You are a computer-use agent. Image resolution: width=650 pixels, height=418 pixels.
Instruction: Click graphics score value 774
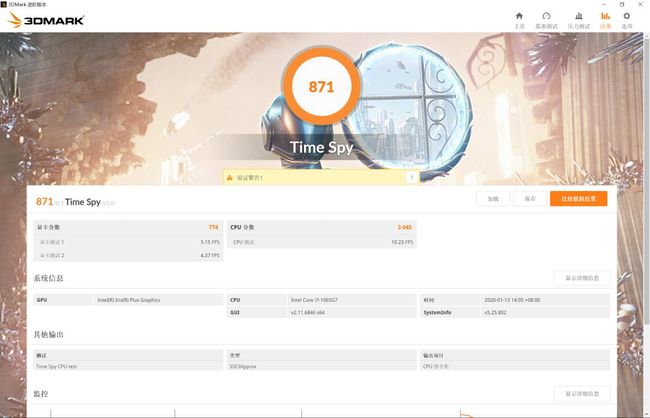tap(213, 227)
